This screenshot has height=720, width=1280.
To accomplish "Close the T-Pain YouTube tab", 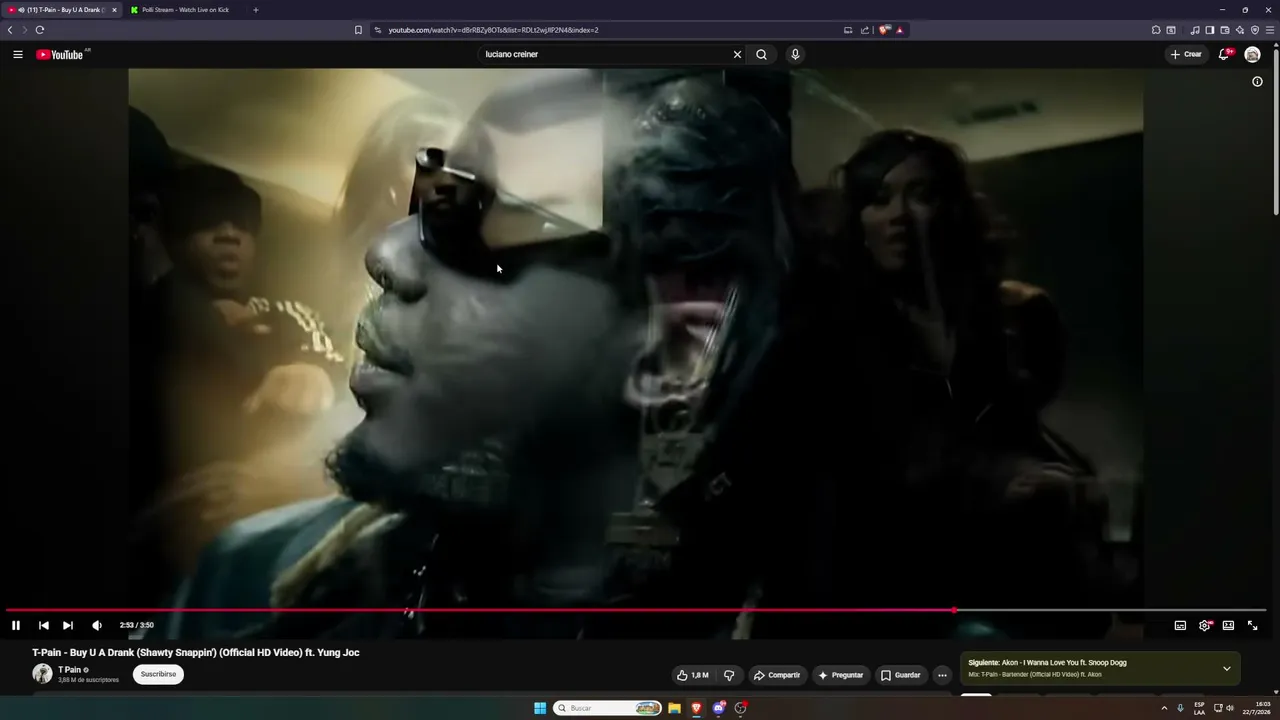I will [114, 10].
